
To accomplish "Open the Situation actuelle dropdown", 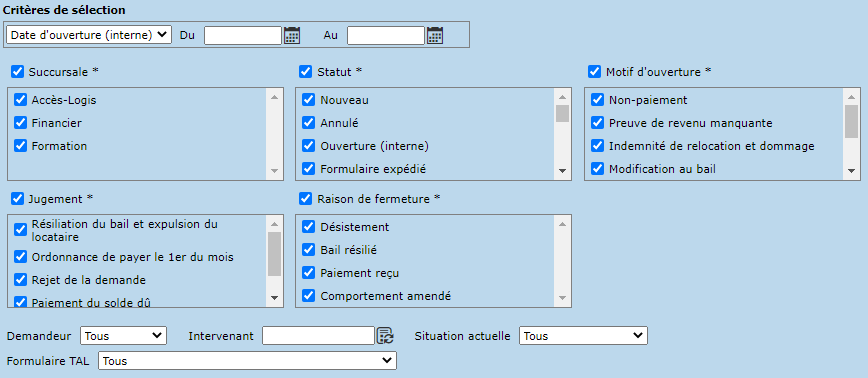I will (583, 335).
